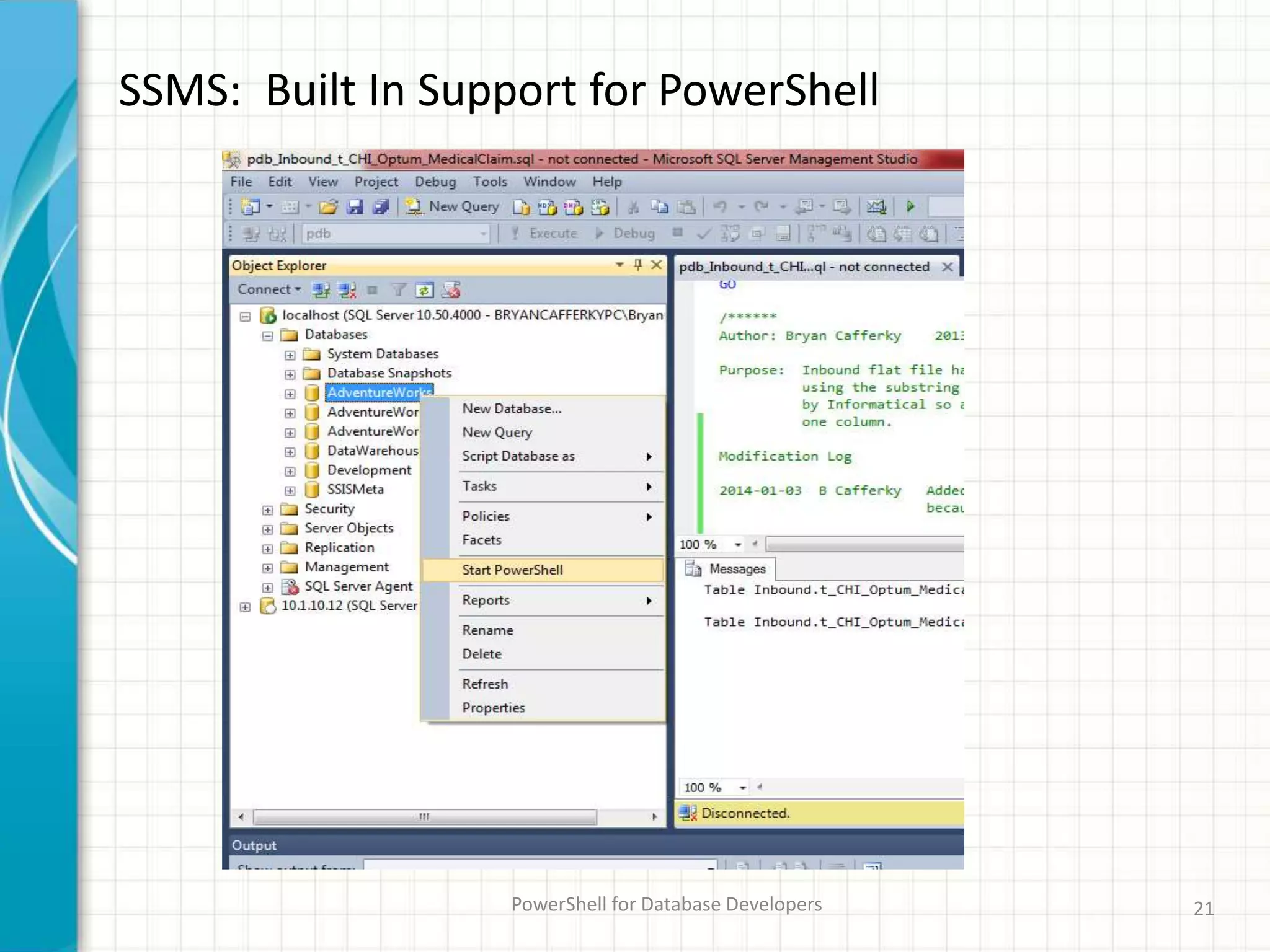Image resolution: width=1270 pixels, height=952 pixels.
Task: Click the Object Explorer horizontal scrollbar
Action: coord(425,817)
